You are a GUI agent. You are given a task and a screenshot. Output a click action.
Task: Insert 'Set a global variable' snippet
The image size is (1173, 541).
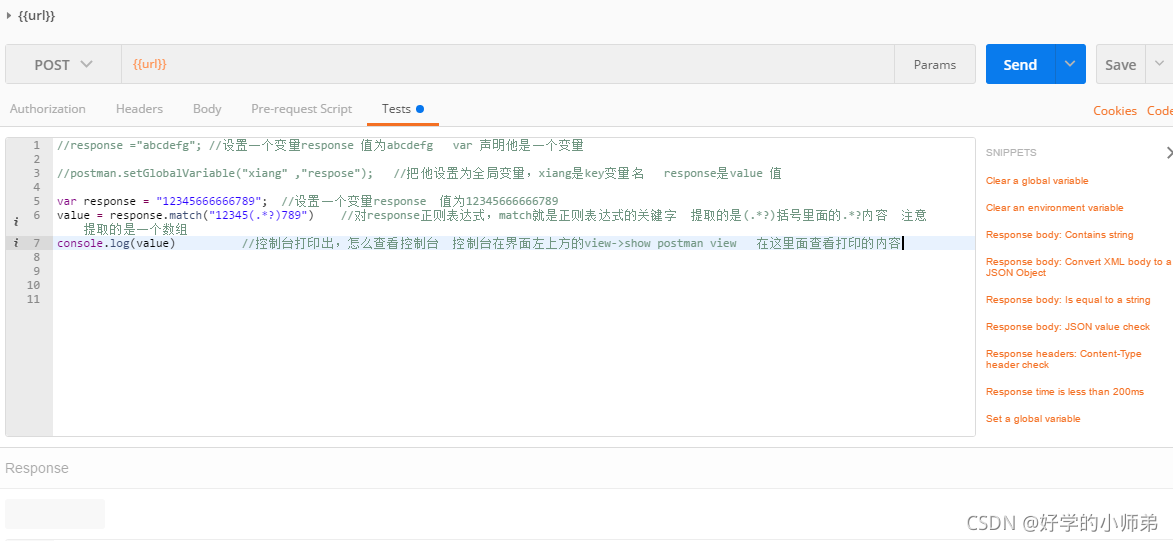point(1033,419)
